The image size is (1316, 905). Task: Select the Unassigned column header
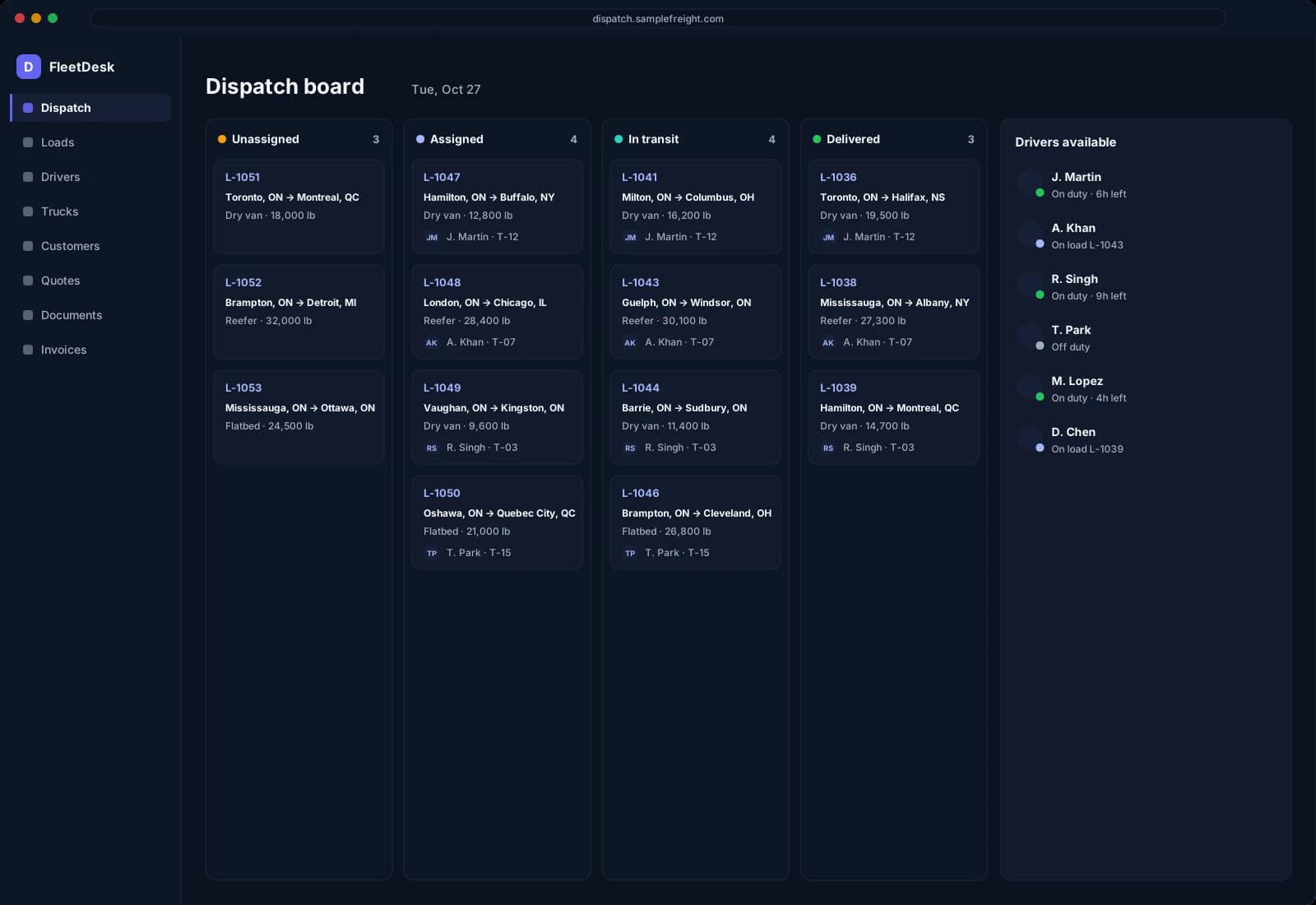pos(299,139)
